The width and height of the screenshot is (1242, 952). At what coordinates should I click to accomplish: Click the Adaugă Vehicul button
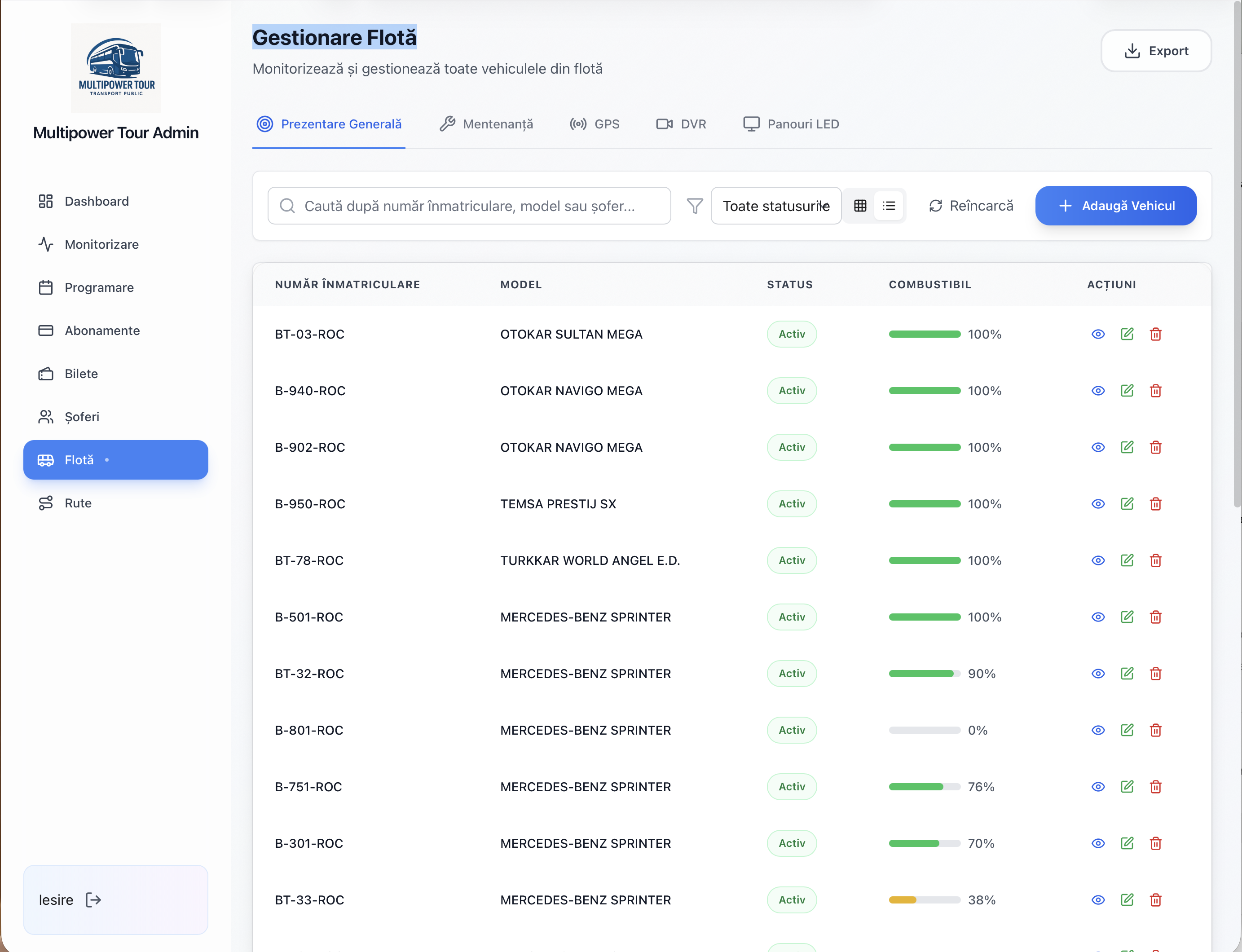(1116, 206)
